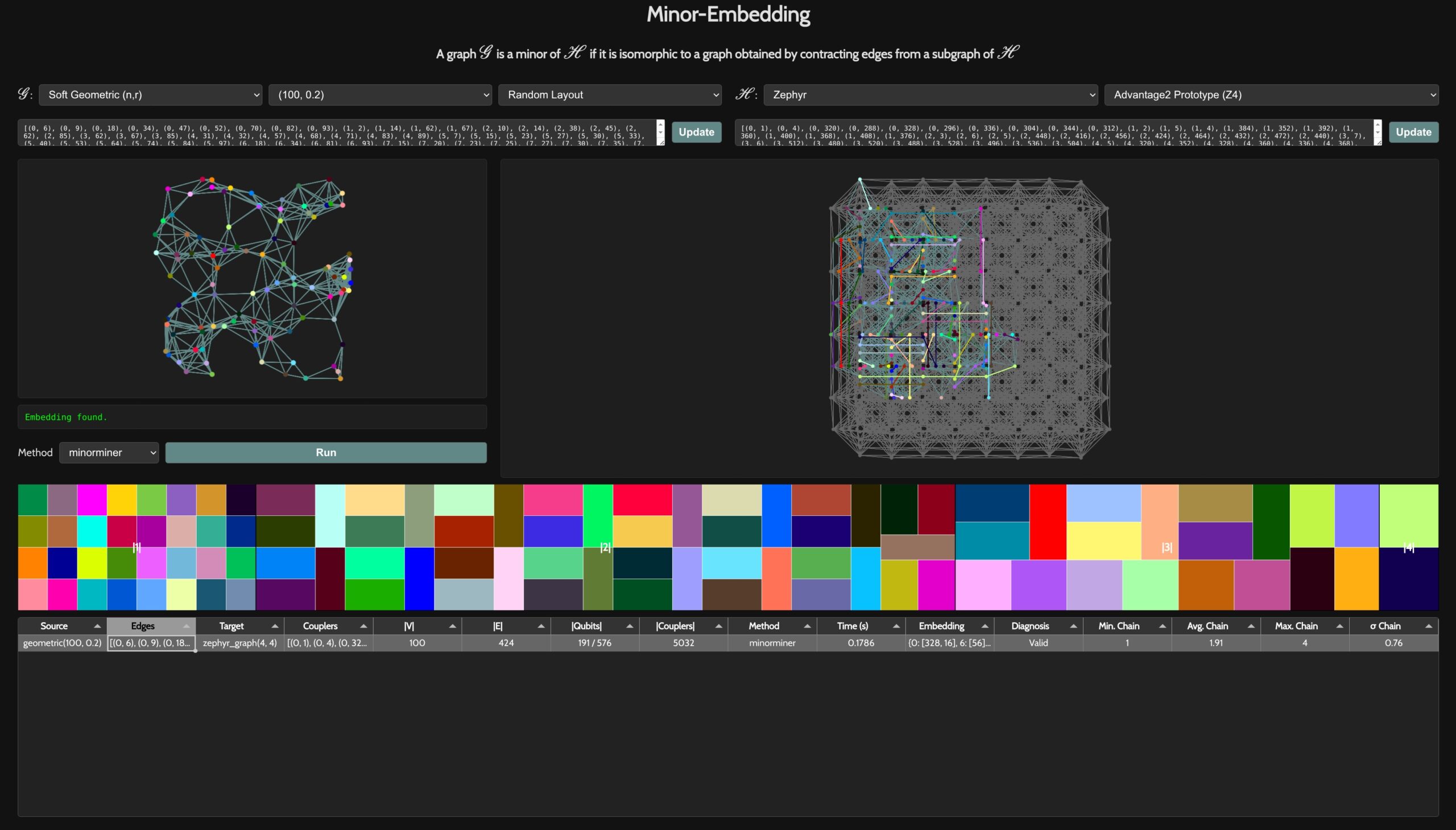Sort by the Min. Chain column arrow

point(1162,626)
